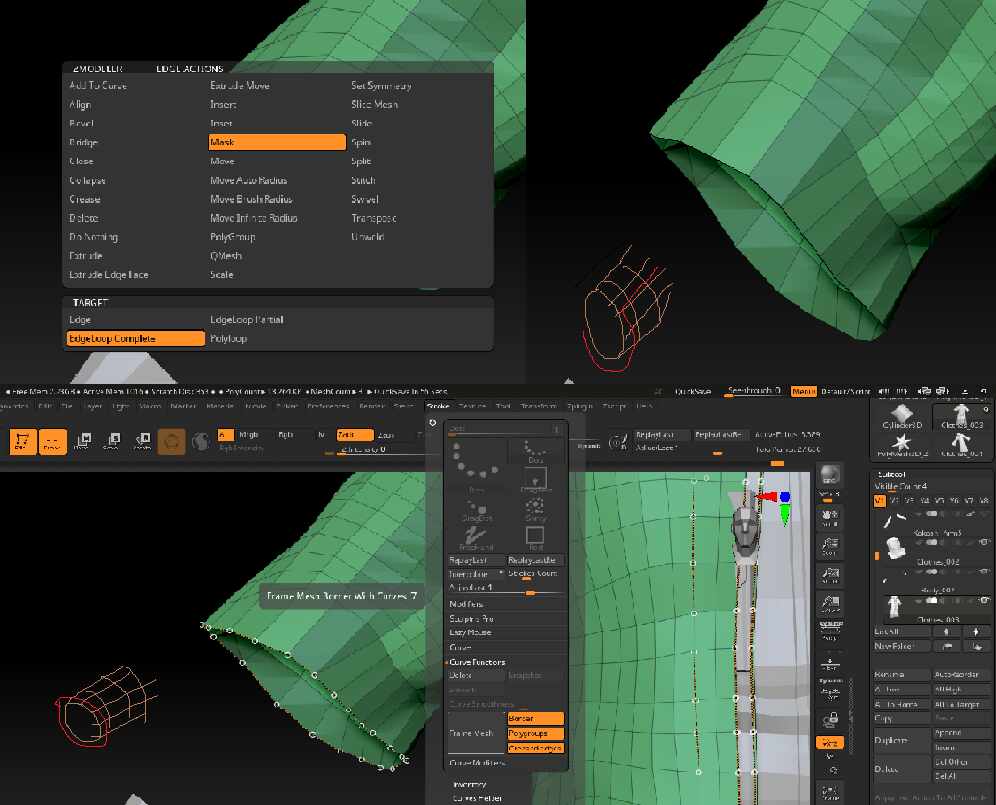Screen dimensions: 996x805
Task: Toggle the orange Zadd button
Action: coord(354,435)
